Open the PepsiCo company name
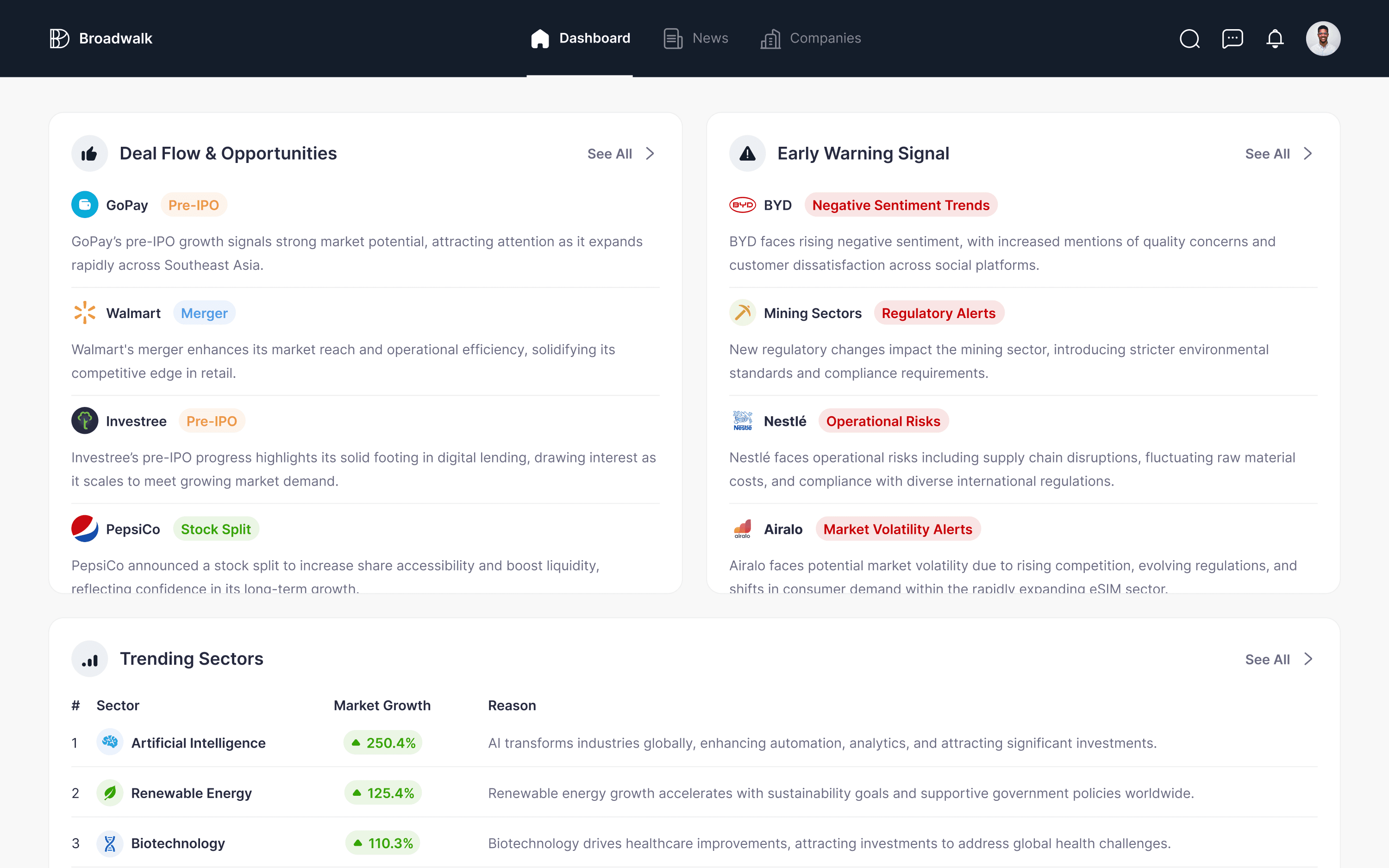The width and height of the screenshot is (1389, 868). point(133,529)
